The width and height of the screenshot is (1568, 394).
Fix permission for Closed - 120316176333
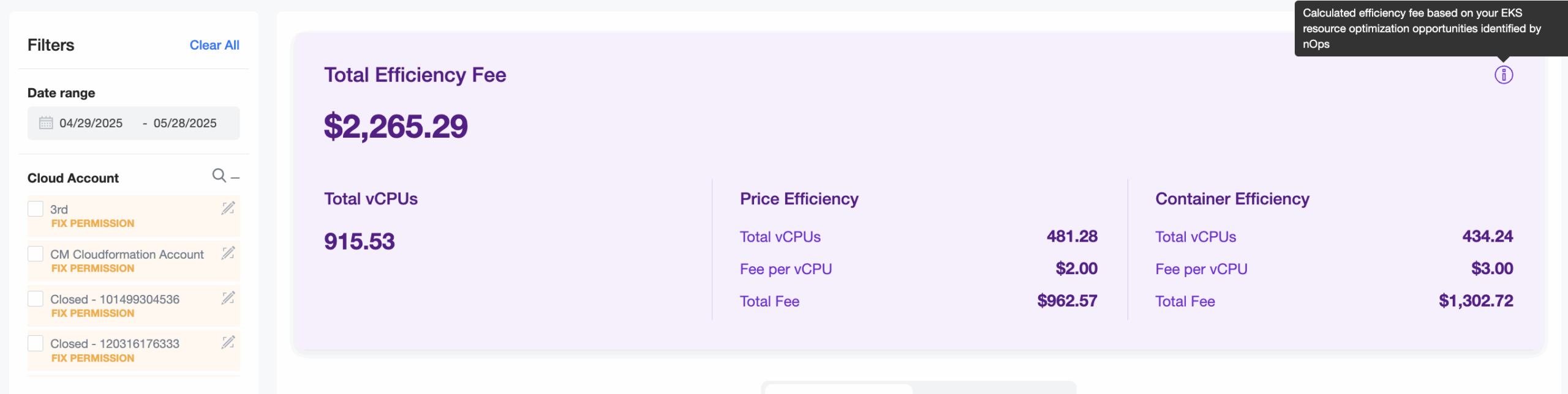[92, 358]
